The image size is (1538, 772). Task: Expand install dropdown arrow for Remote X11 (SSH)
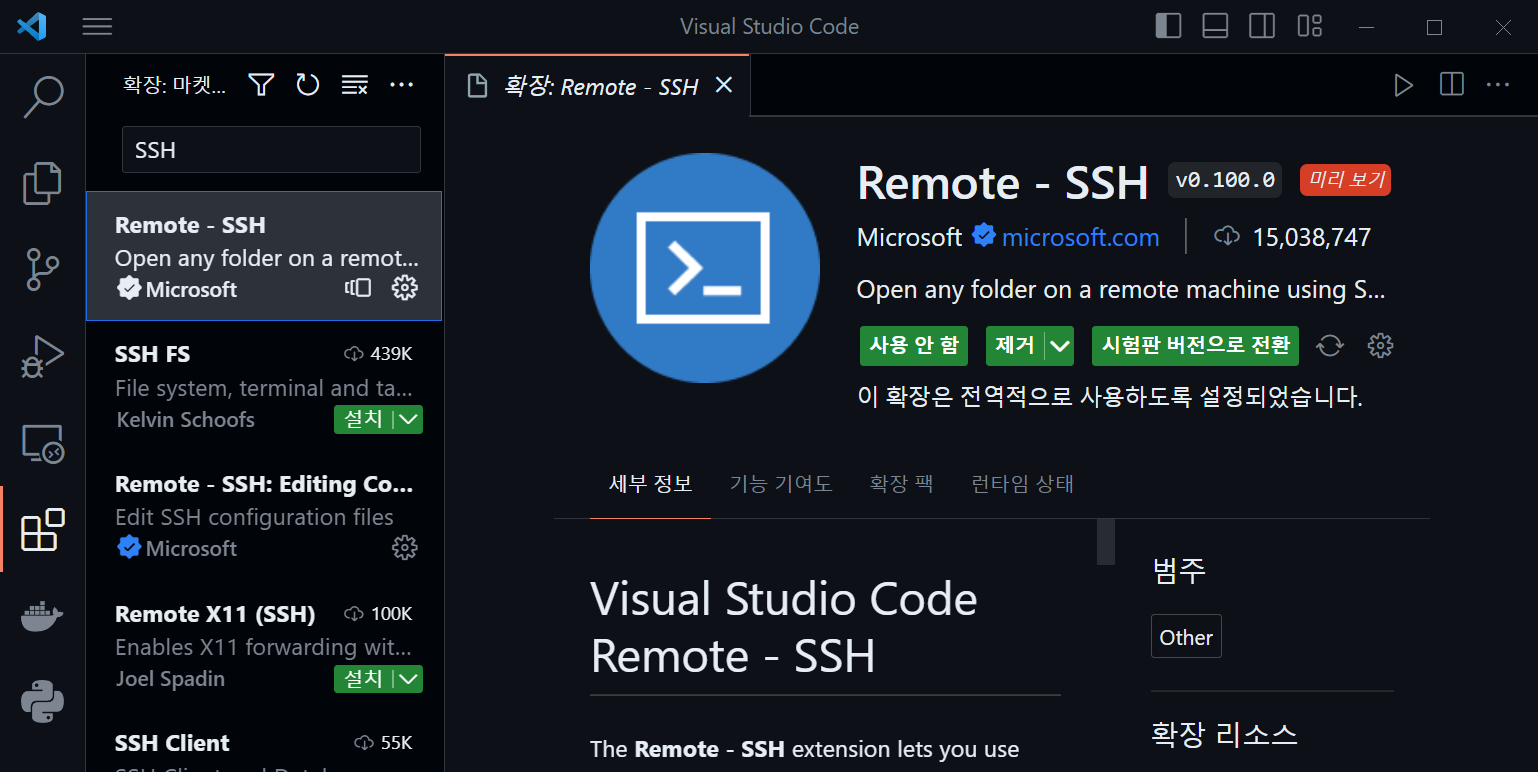tap(409, 679)
